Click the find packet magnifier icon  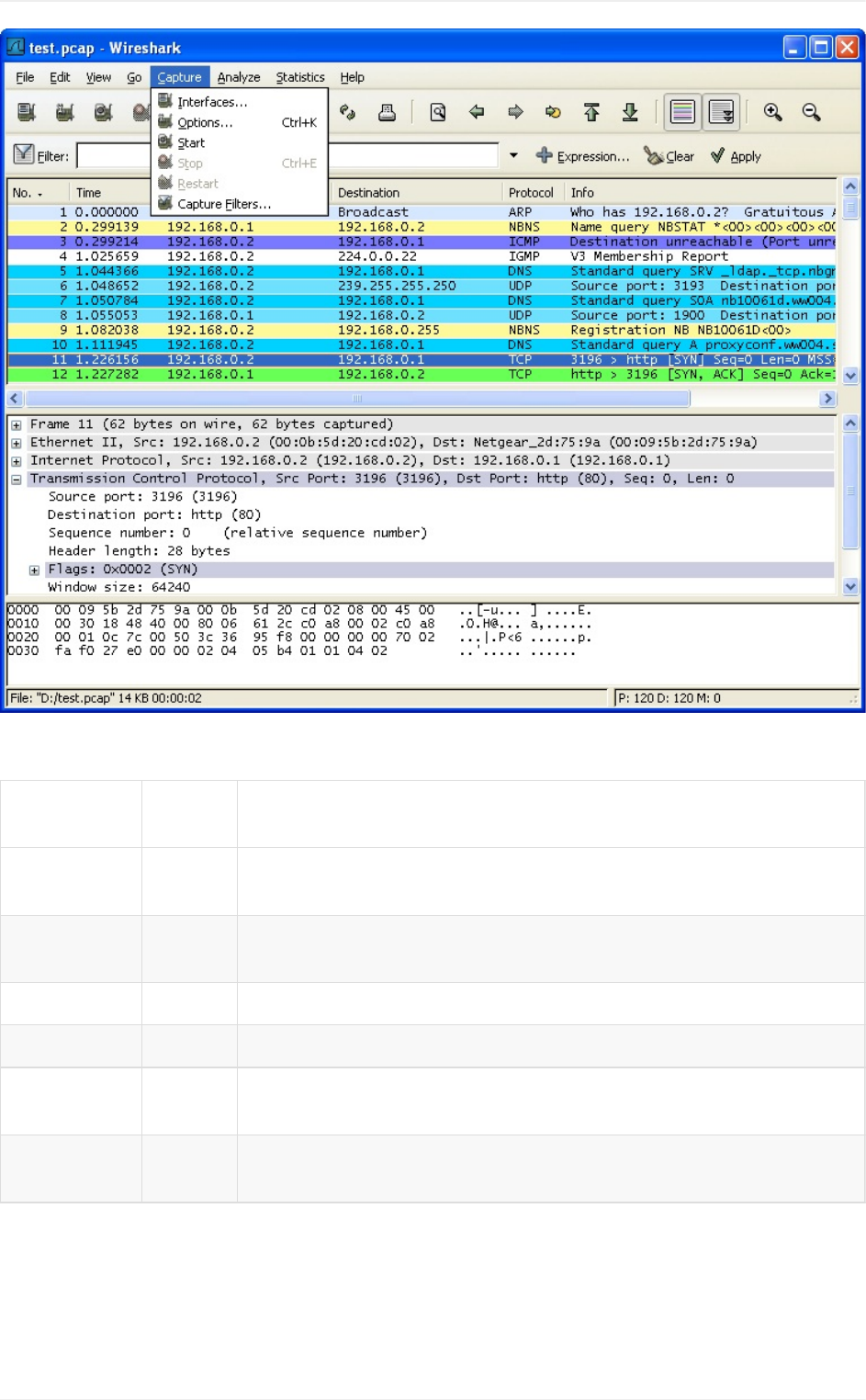pos(438,112)
